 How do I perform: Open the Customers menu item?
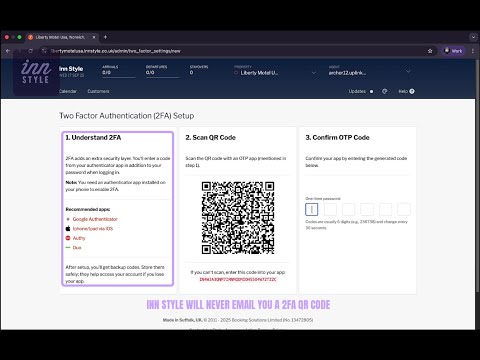pyautogui.click(x=98, y=91)
